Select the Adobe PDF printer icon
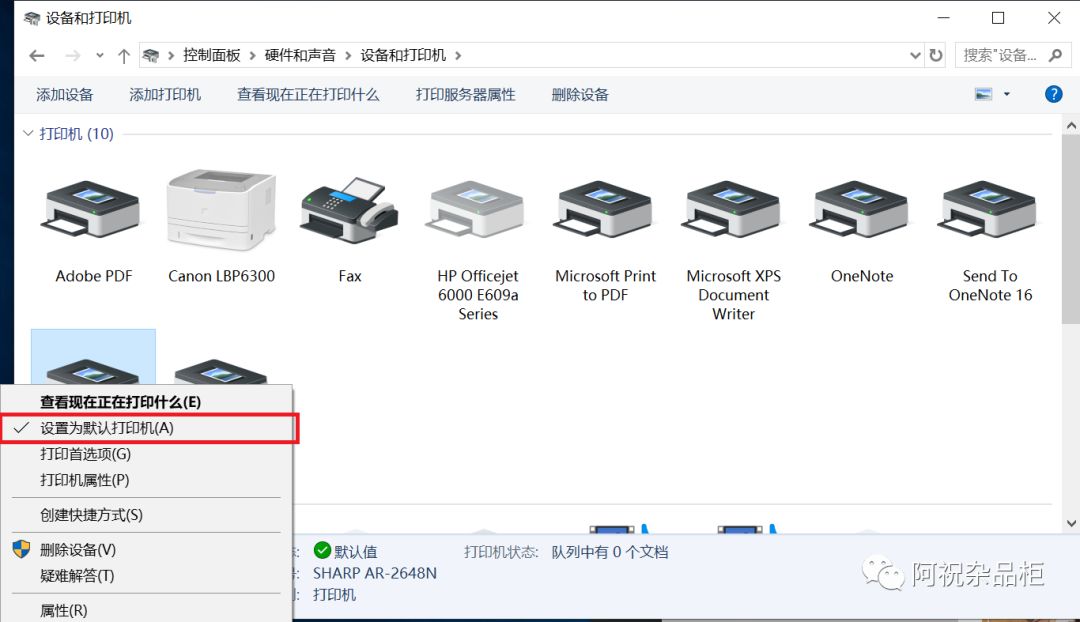The width and height of the screenshot is (1080, 622). click(x=92, y=209)
